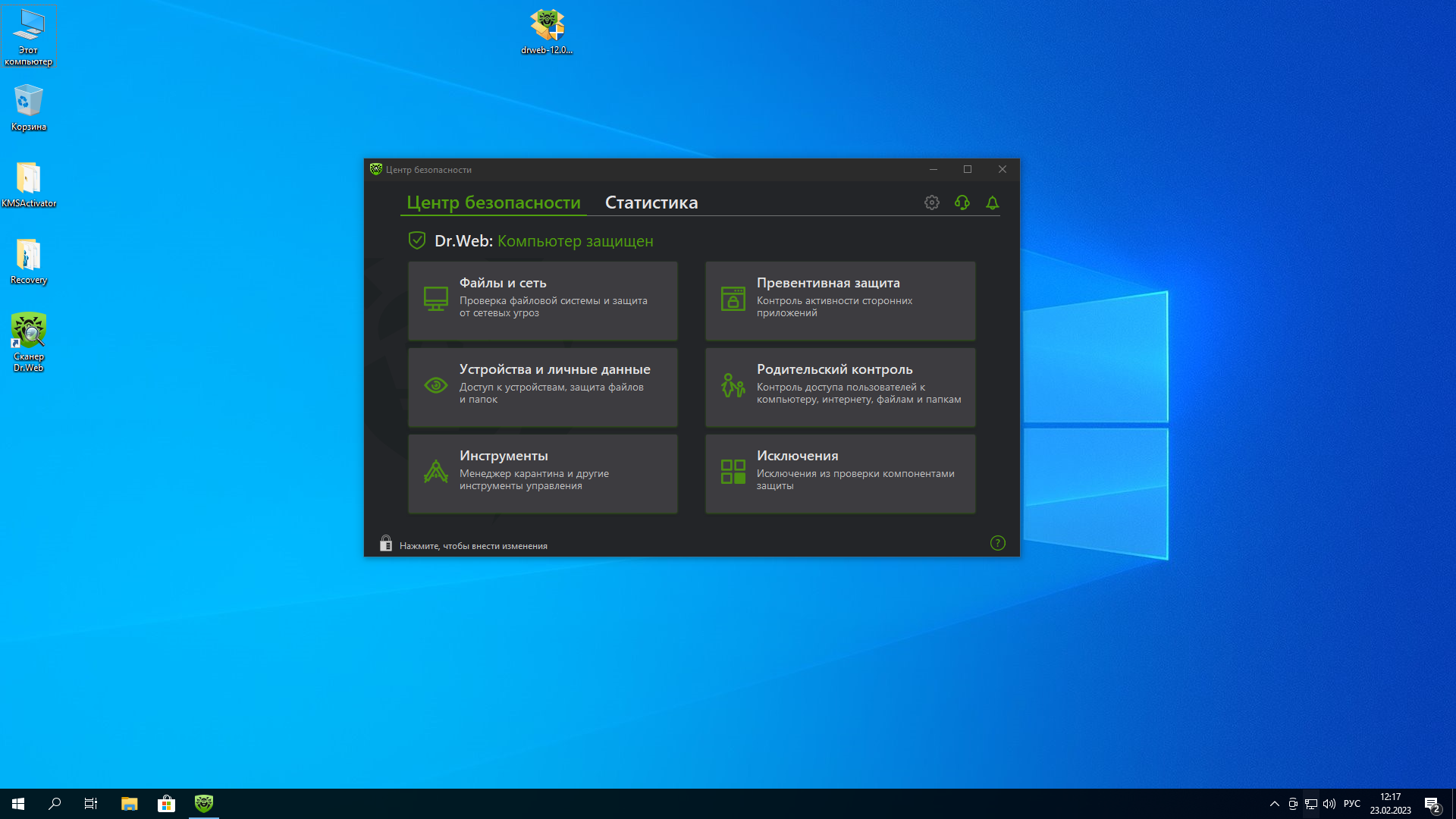Open the Dr.Web spider icon in title bar
1456x819 pixels.
(375, 169)
